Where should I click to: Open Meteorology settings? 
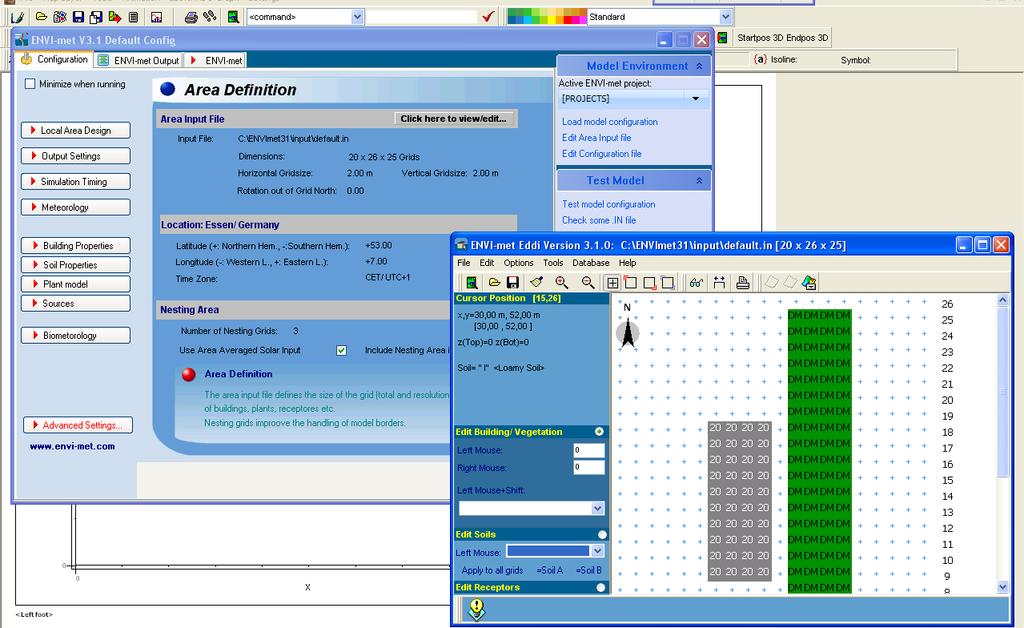pos(76,208)
